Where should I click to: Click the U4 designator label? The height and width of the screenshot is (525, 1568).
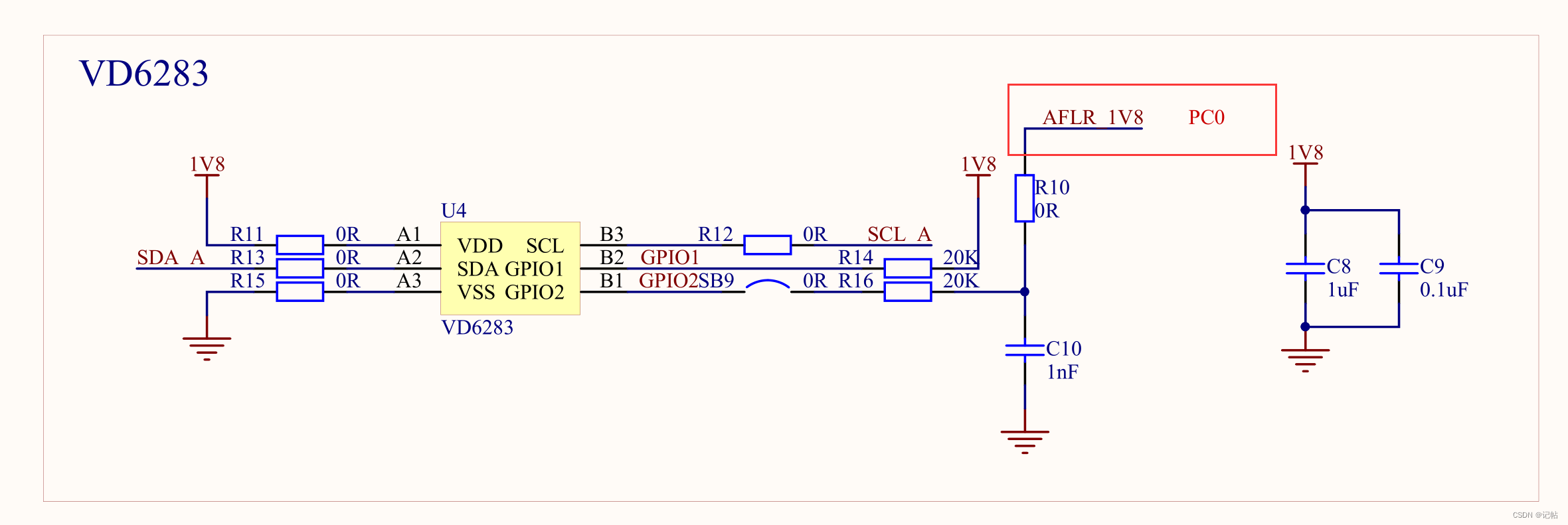pyautogui.click(x=454, y=210)
